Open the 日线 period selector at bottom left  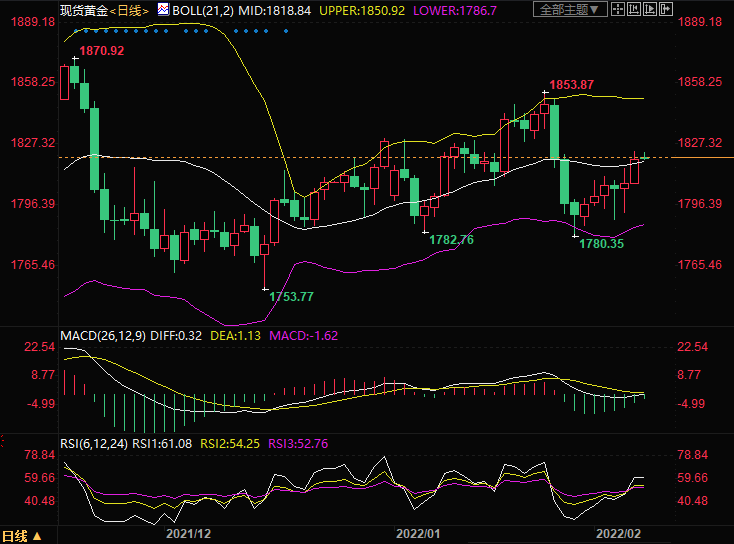click(x=18, y=534)
